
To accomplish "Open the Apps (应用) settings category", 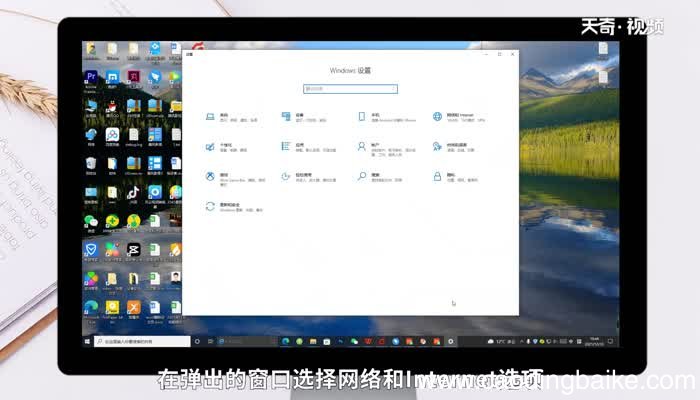I will tap(308, 147).
